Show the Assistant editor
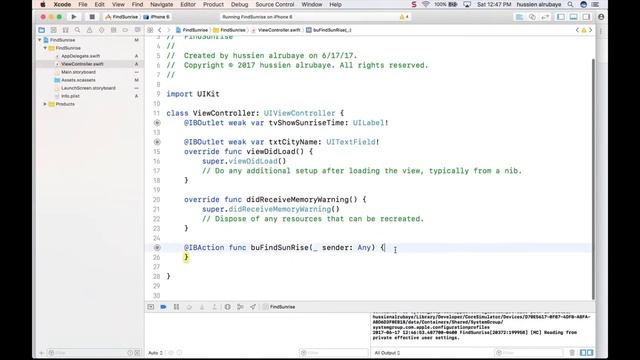This screenshot has width=640, height=360. pyautogui.click(x=532, y=17)
